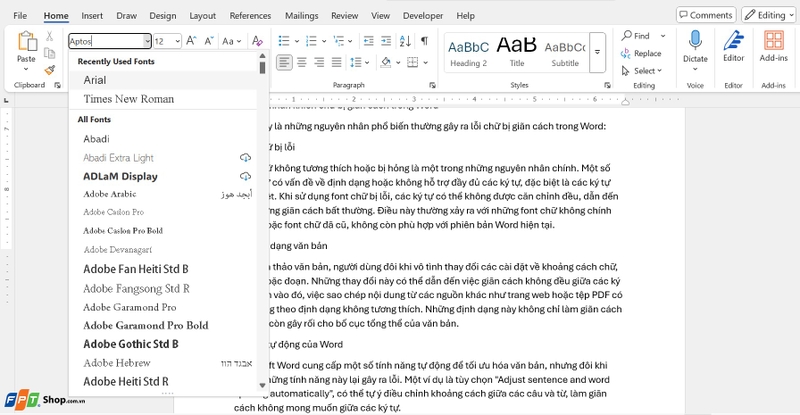The image size is (800, 415).
Task: Apply numbered list formatting
Action: (311, 41)
